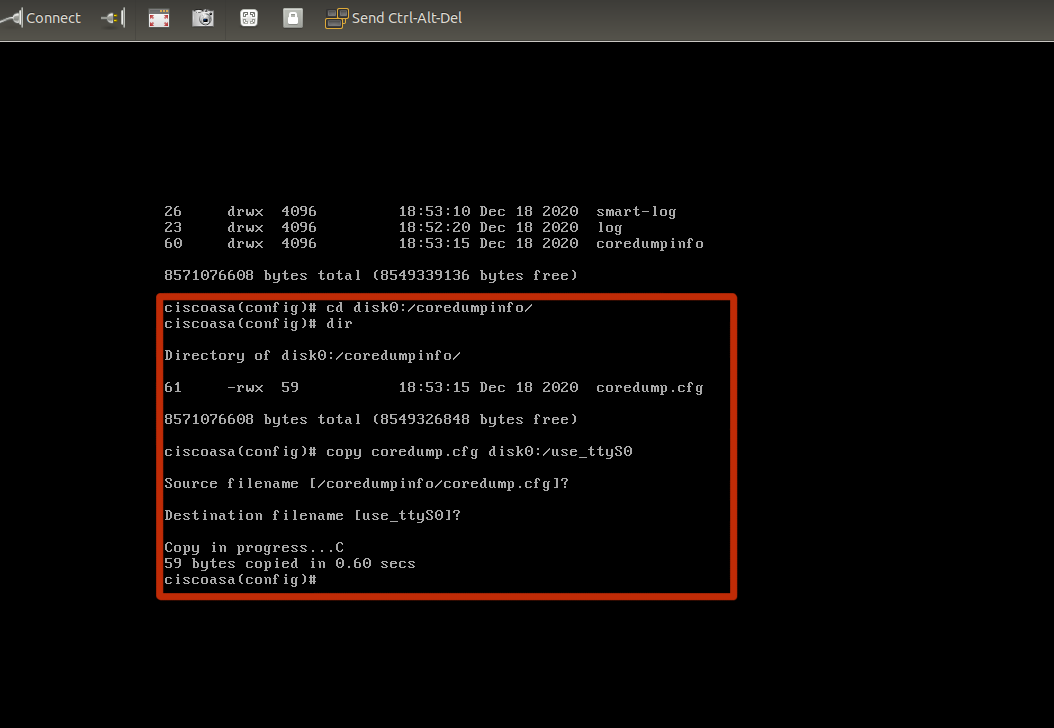Click the coredump.cfg file name in listing

tap(649, 388)
